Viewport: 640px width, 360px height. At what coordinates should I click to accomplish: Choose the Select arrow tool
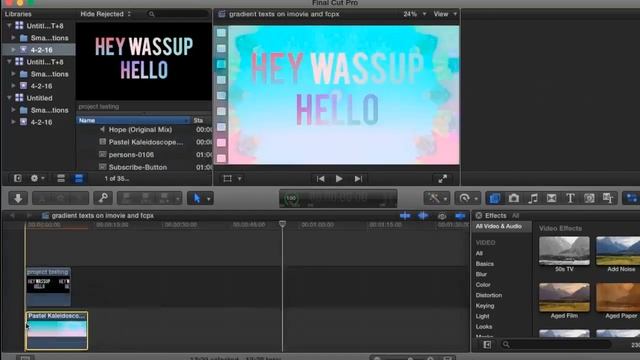[x=197, y=198]
